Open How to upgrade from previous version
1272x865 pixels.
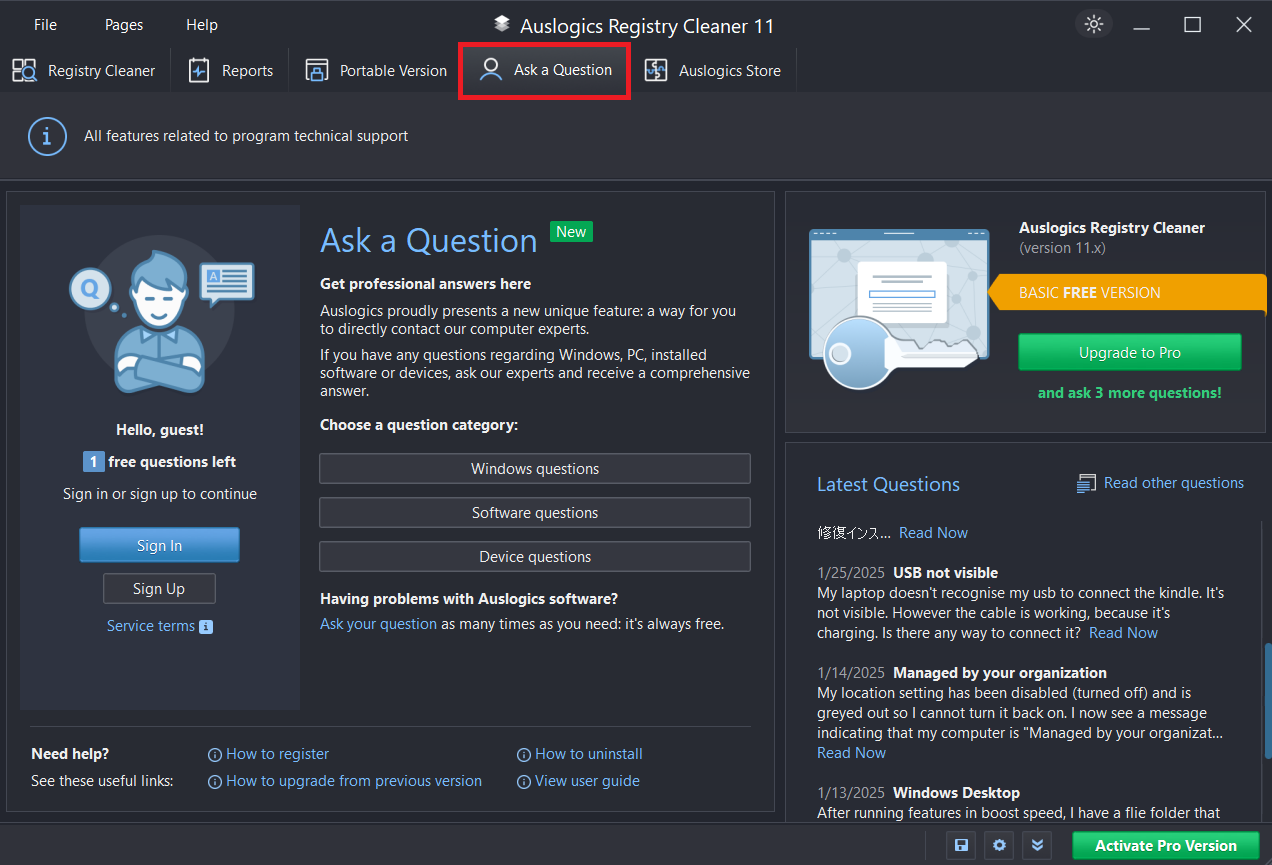pos(354,781)
